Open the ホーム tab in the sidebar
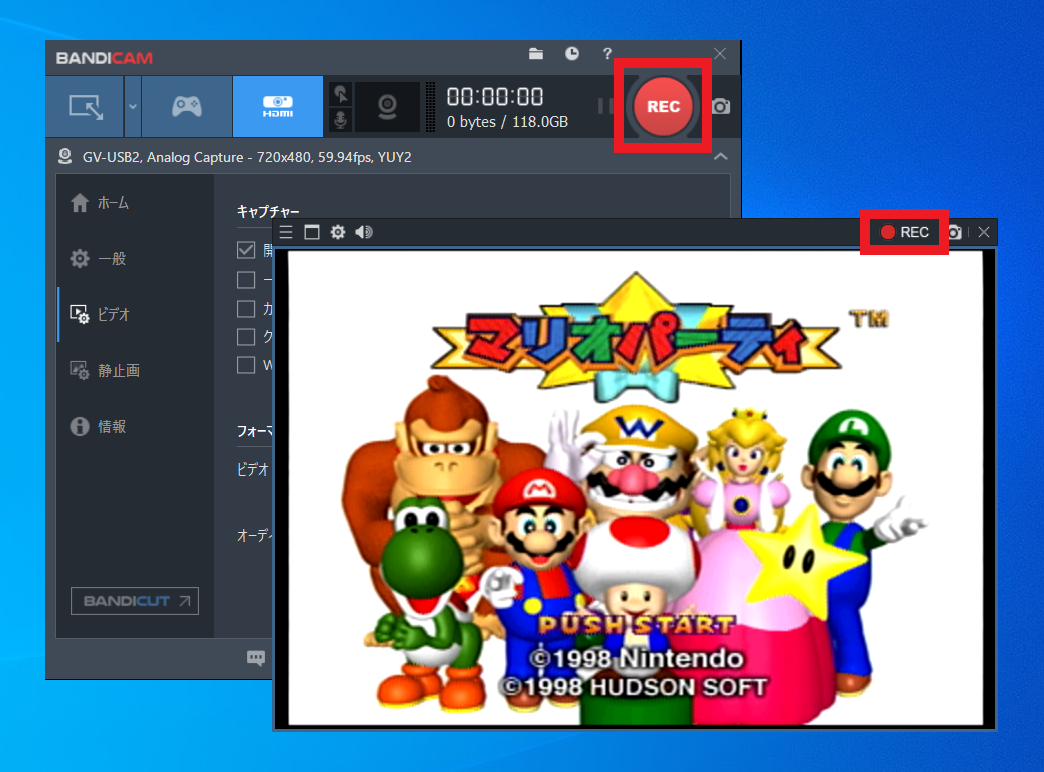 click(100, 202)
